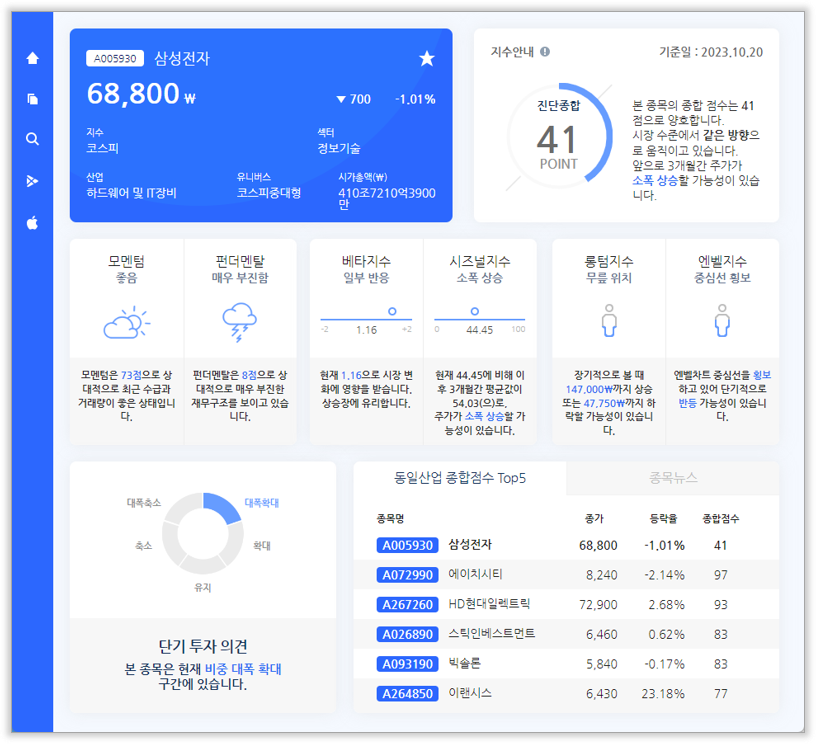Click the 23.18% change for 이랜시스
This screenshot has height=744, width=816.
pos(663,694)
